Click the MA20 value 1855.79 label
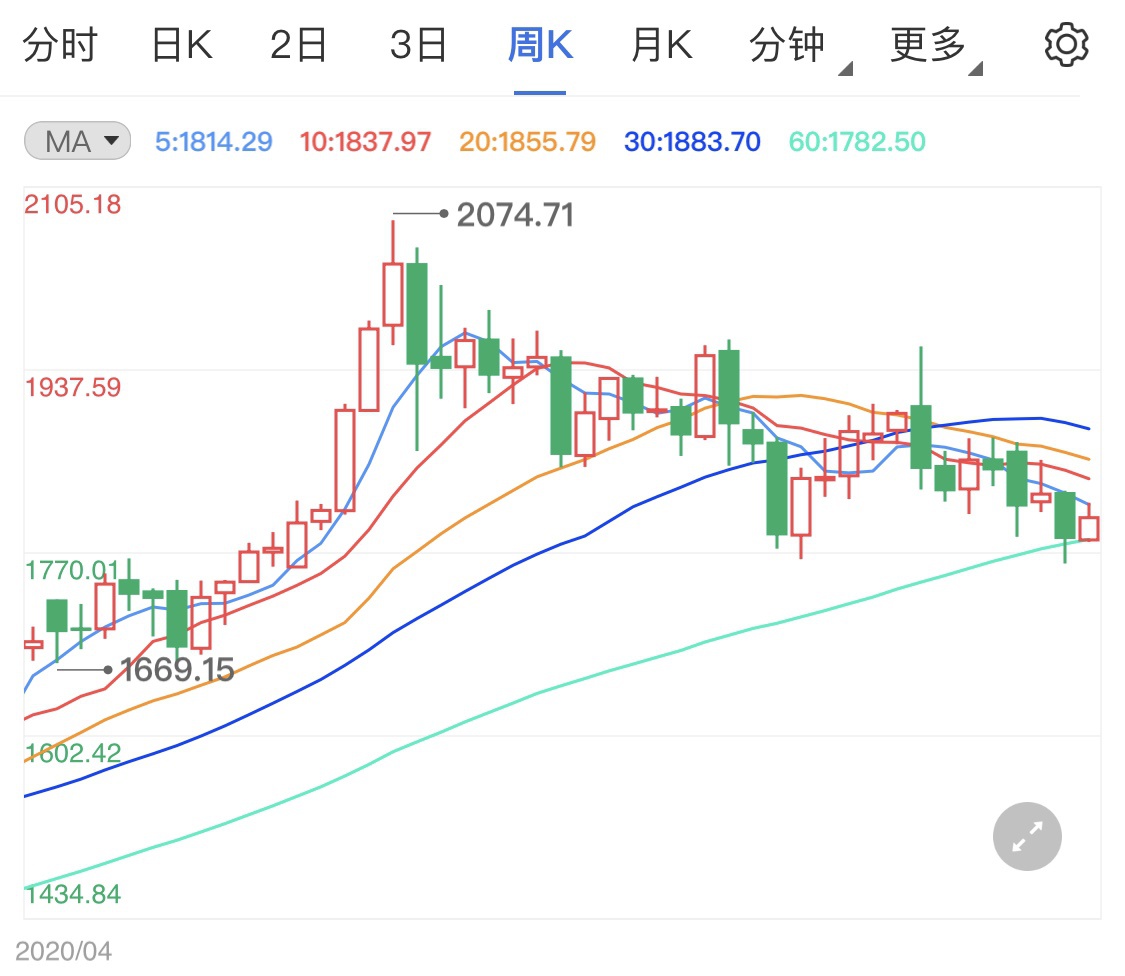 click(x=528, y=142)
